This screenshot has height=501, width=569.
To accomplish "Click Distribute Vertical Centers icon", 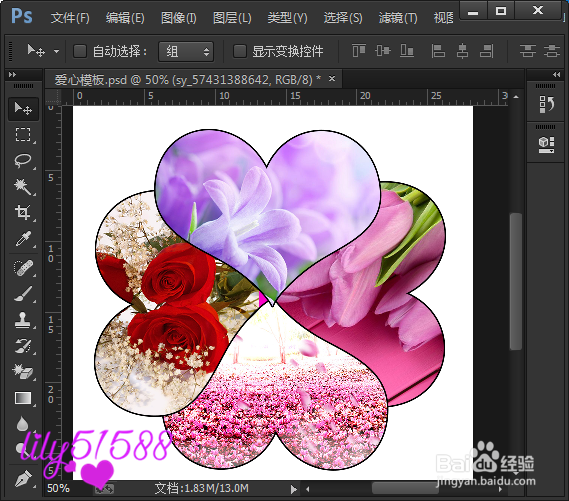I will 552,51.
